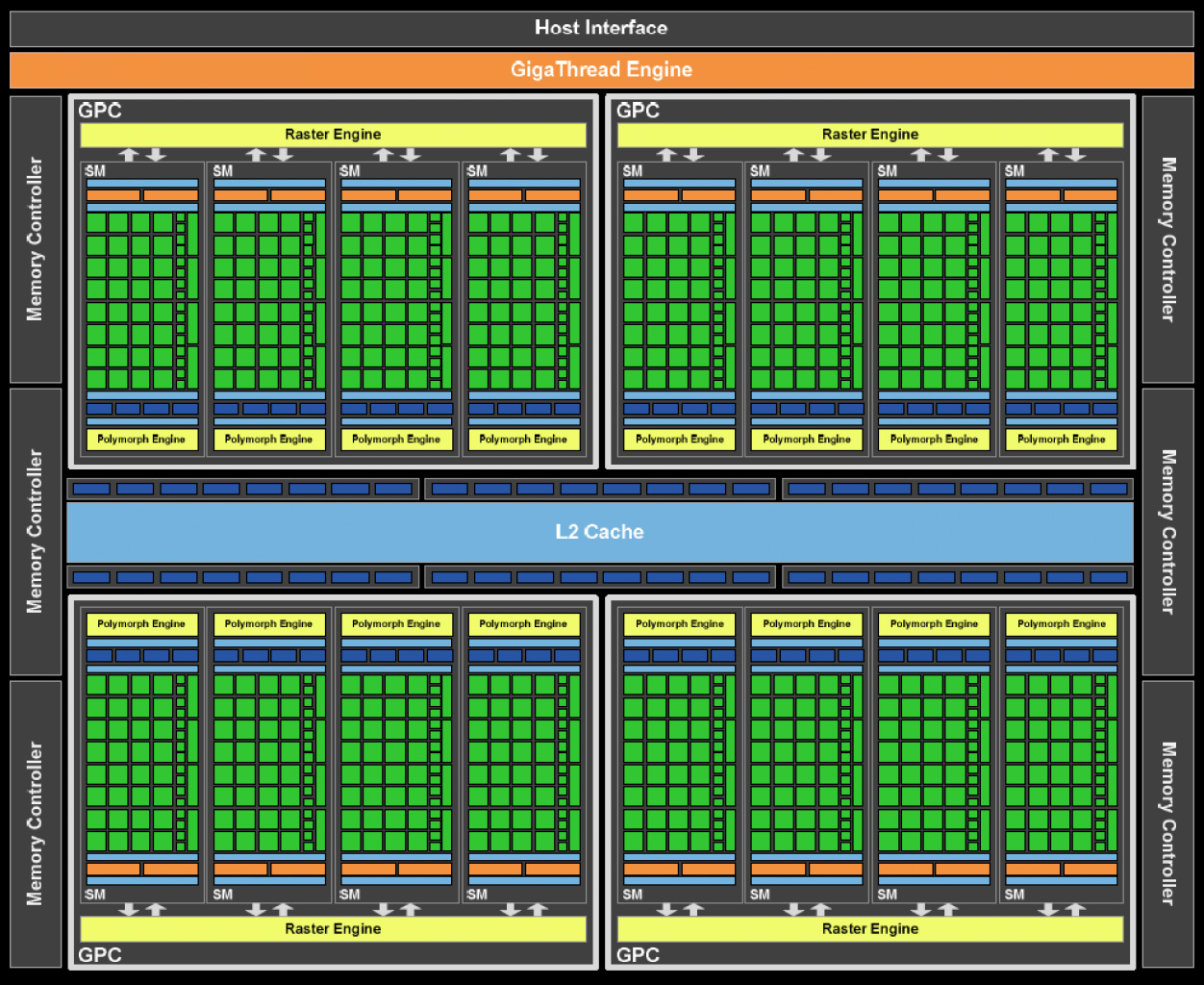1204x985 pixels.
Task: Click last SM label in top-right GPC
Action: tap(1015, 171)
